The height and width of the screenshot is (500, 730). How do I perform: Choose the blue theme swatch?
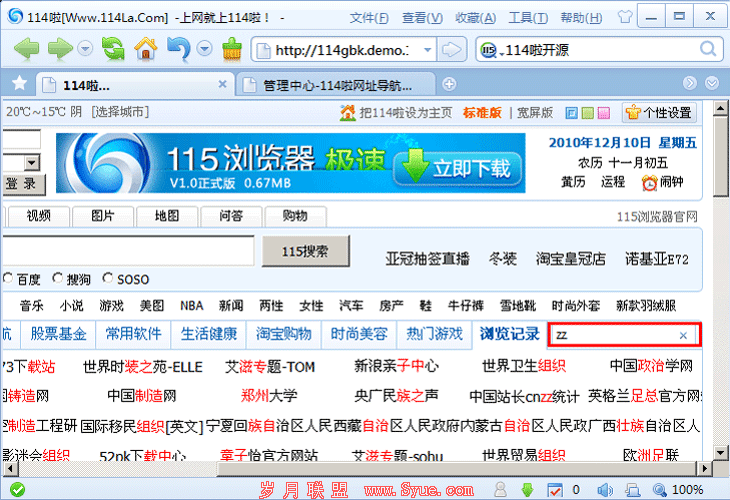[572, 113]
